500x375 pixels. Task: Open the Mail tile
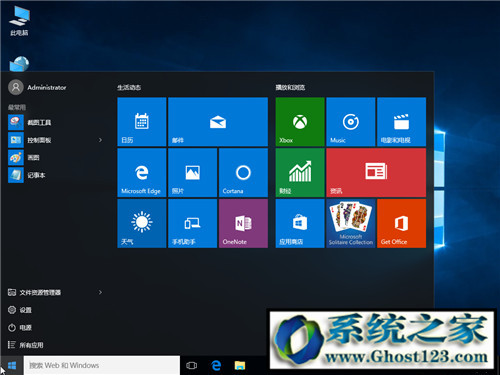click(218, 122)
